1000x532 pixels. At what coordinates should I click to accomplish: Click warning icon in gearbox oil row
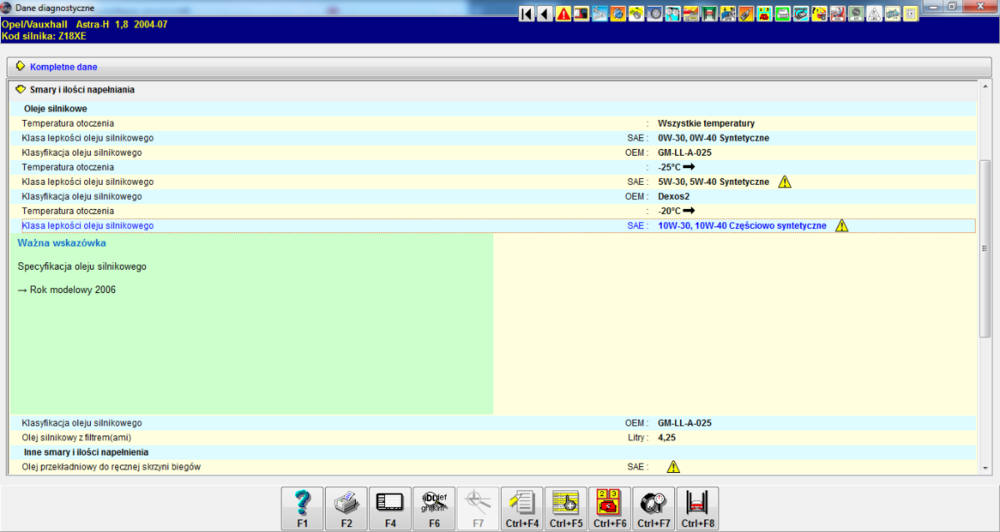(673, 466)
